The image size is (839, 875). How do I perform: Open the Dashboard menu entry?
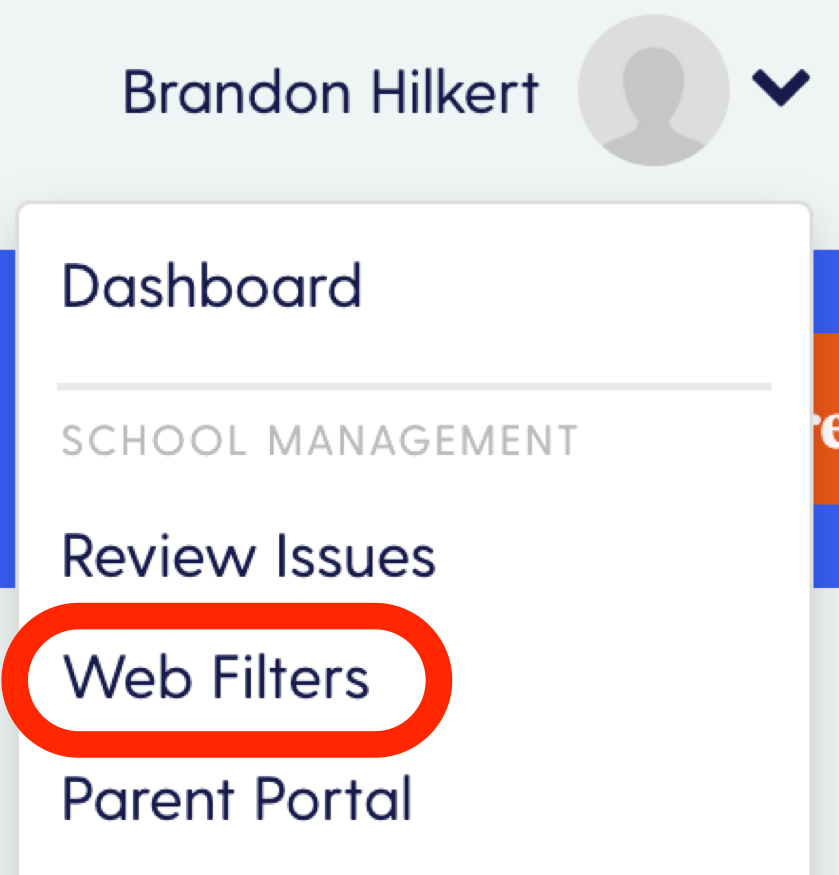[x=212, y=286]
